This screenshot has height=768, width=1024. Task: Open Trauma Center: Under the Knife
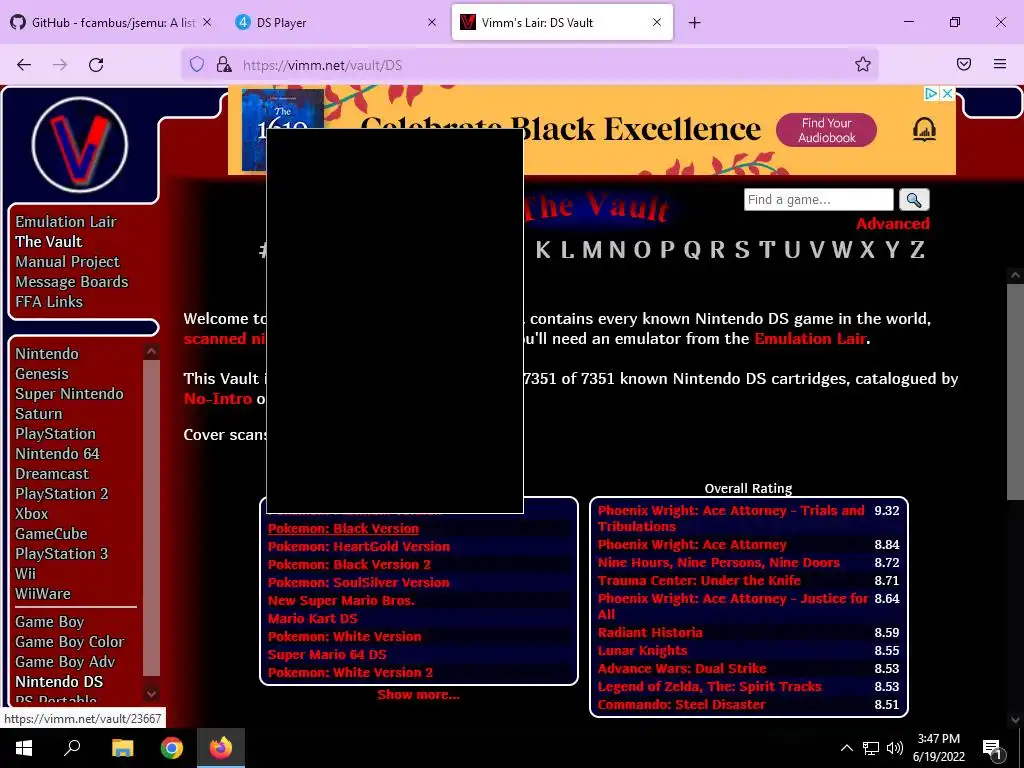click(x=699, y=581)
